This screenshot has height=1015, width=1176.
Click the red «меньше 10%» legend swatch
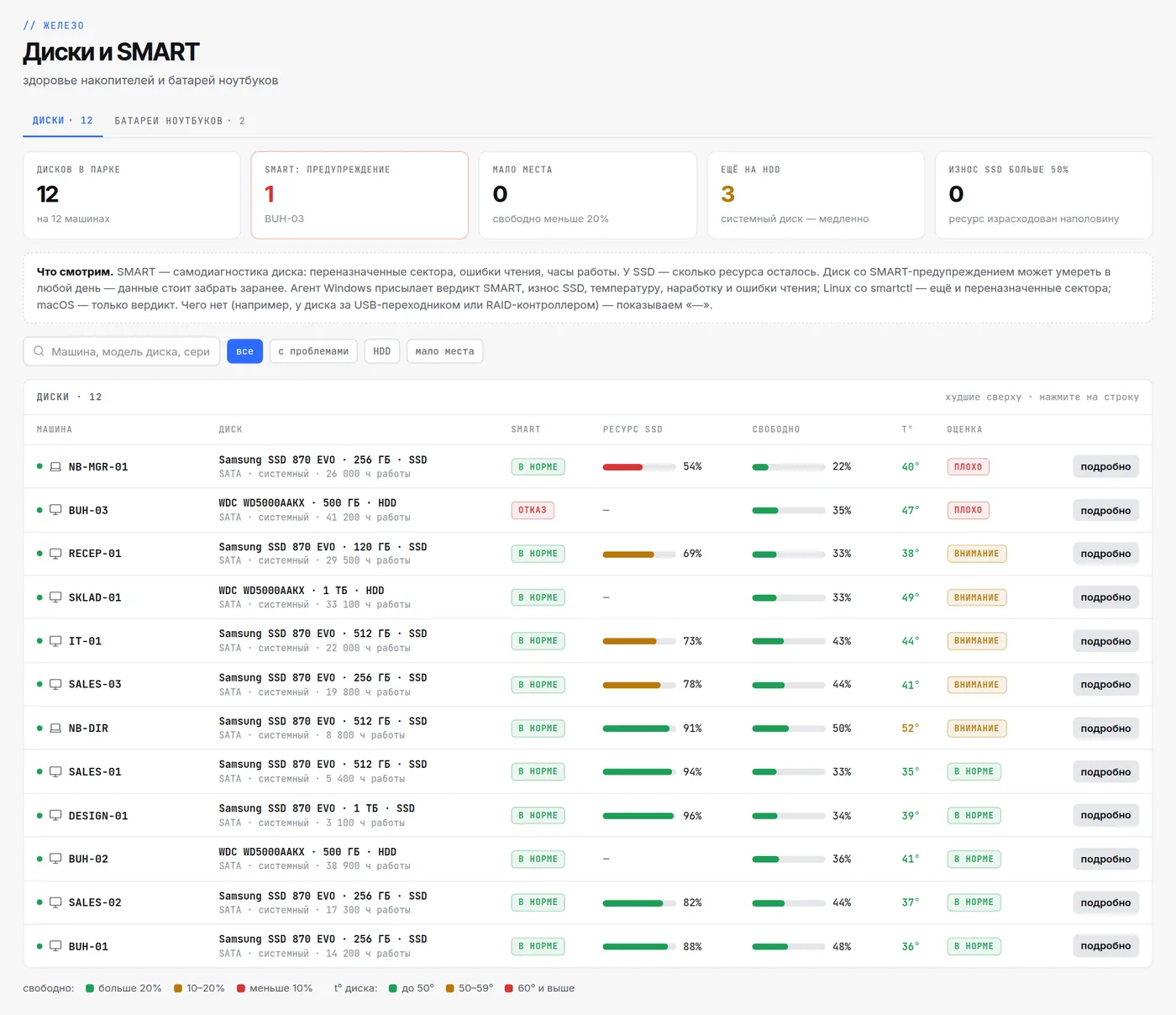point(241,988)
